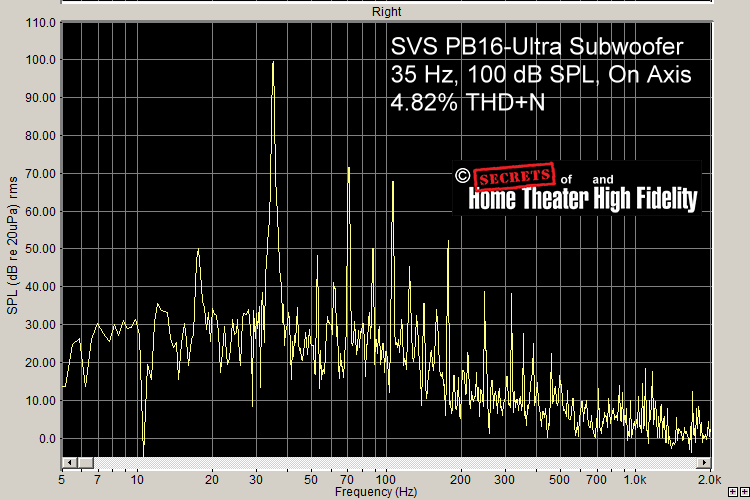Click the second harmonic peak near 70 Hz
Image resolution: width=750 pixels, height=500 pixels.
(348, 168)
